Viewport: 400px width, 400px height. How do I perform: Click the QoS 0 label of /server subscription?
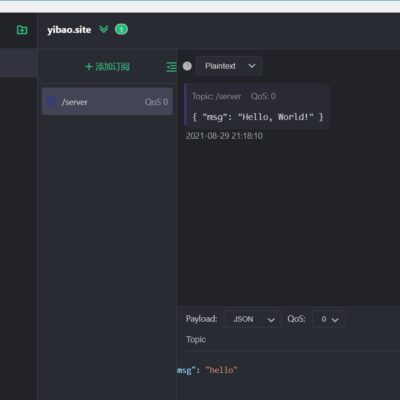tap(156, 102)
